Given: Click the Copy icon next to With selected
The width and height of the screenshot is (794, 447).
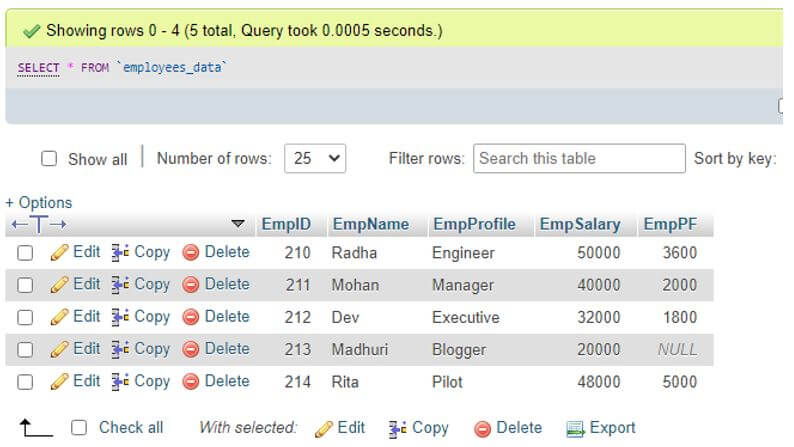Looking at the screenshot, I should point(397,428).
